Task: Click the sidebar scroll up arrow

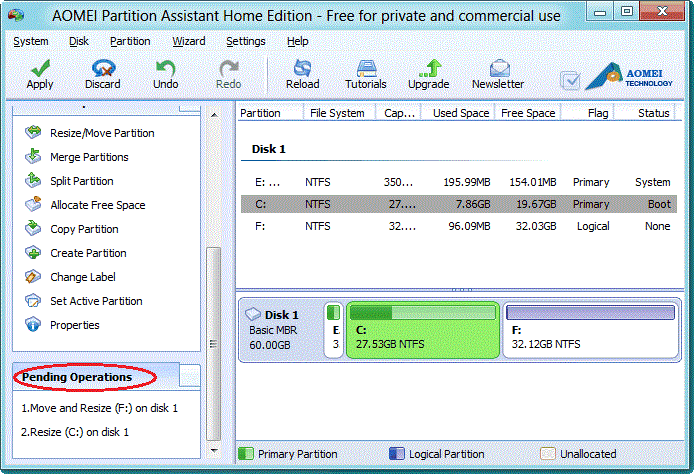Action: pyautogui.click(x=214, y=115)
